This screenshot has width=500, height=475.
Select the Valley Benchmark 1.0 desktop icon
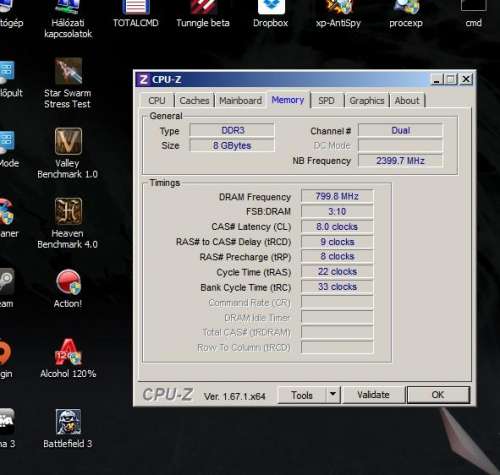[68, 153]
